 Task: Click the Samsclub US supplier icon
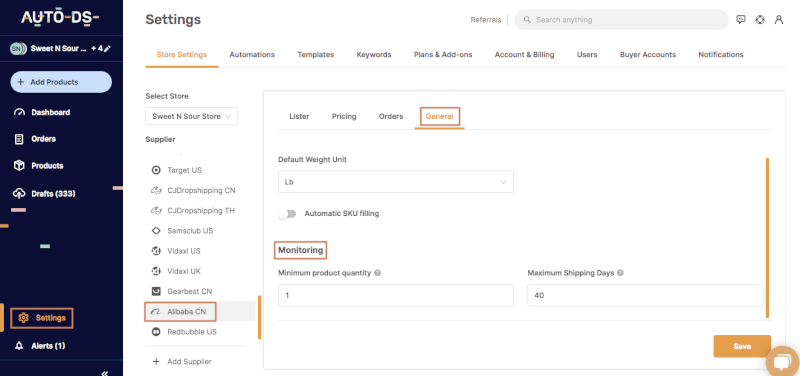click(x=157, y=231)
